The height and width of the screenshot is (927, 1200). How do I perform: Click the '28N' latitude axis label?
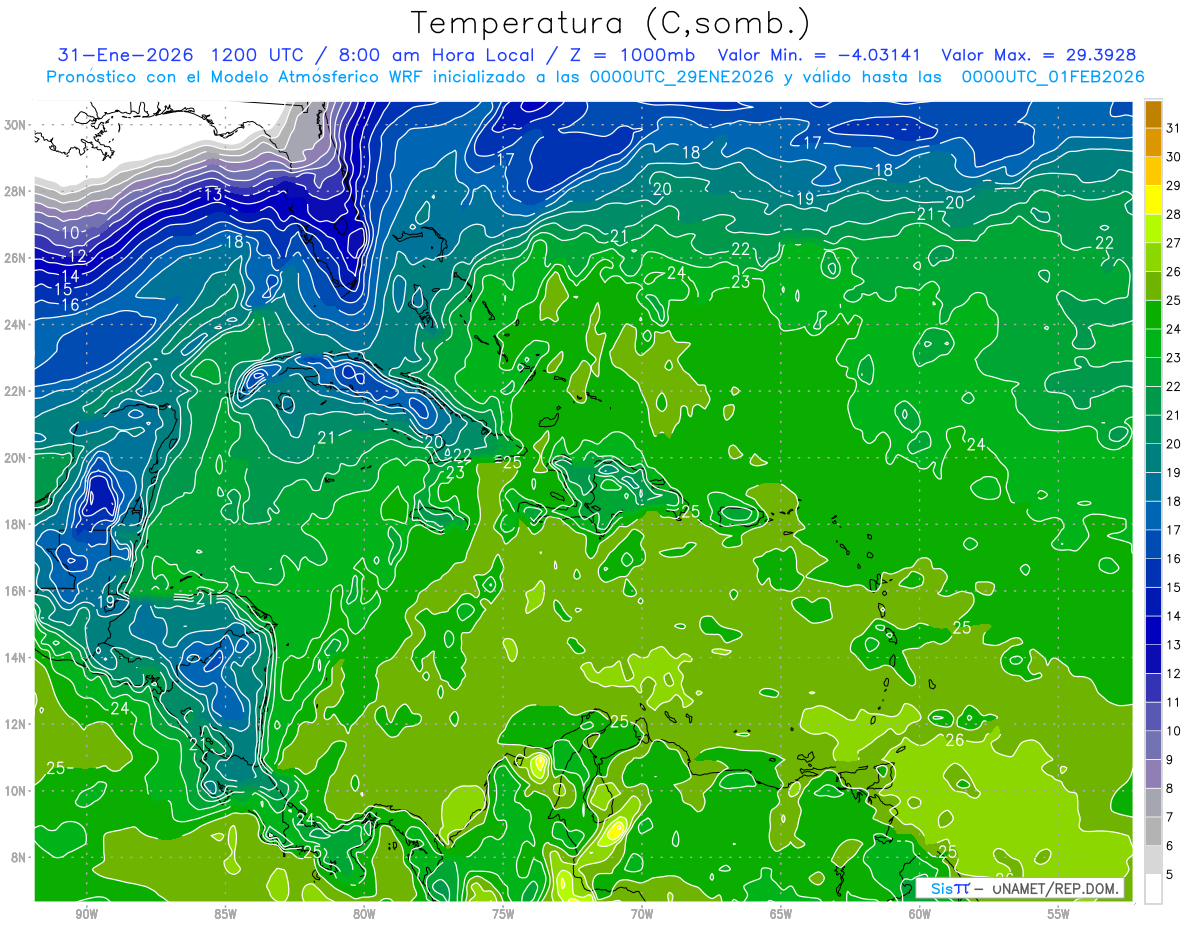coord(17,191)
